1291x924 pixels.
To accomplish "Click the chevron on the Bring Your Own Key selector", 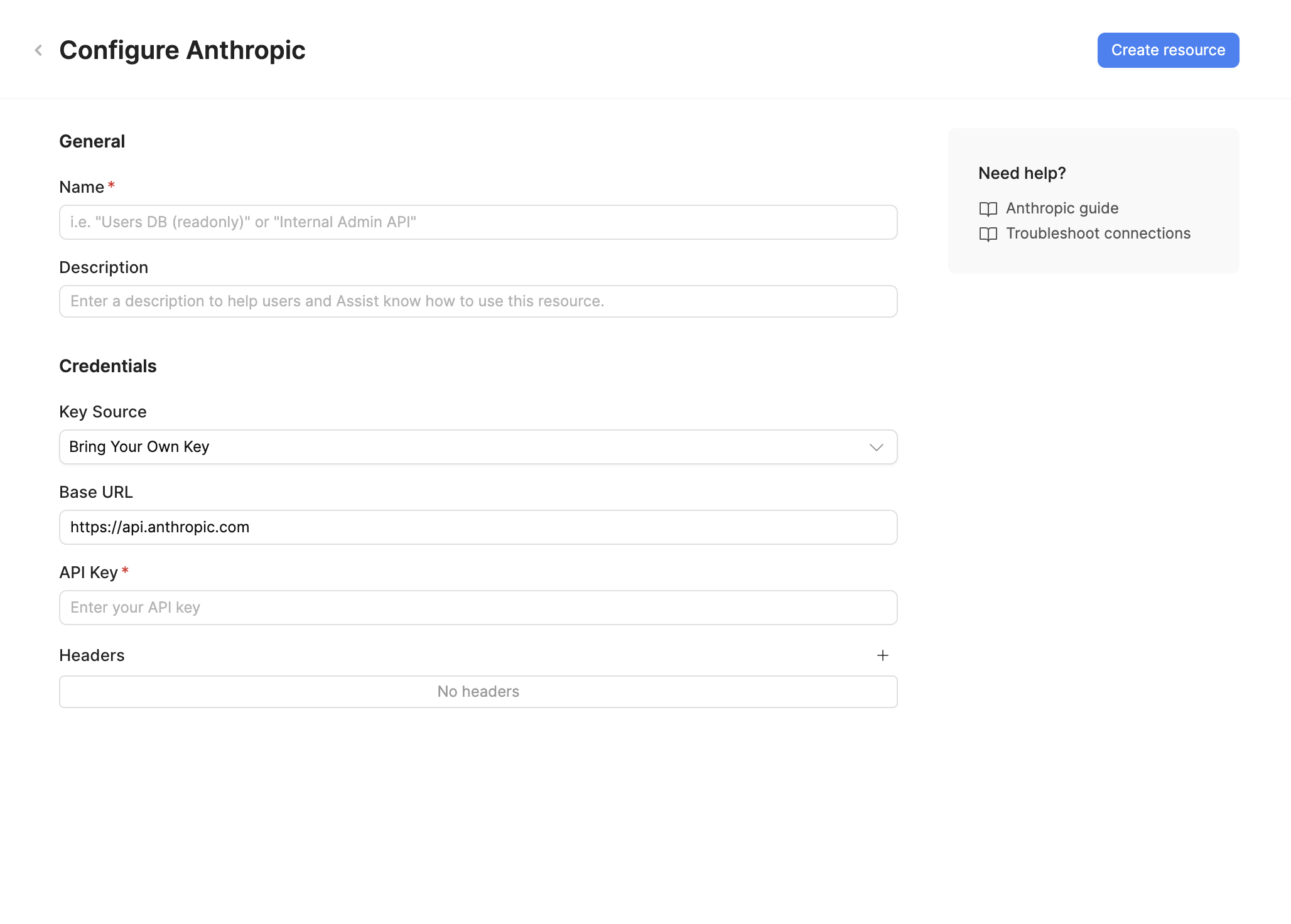I will click(x=878, y=447).
